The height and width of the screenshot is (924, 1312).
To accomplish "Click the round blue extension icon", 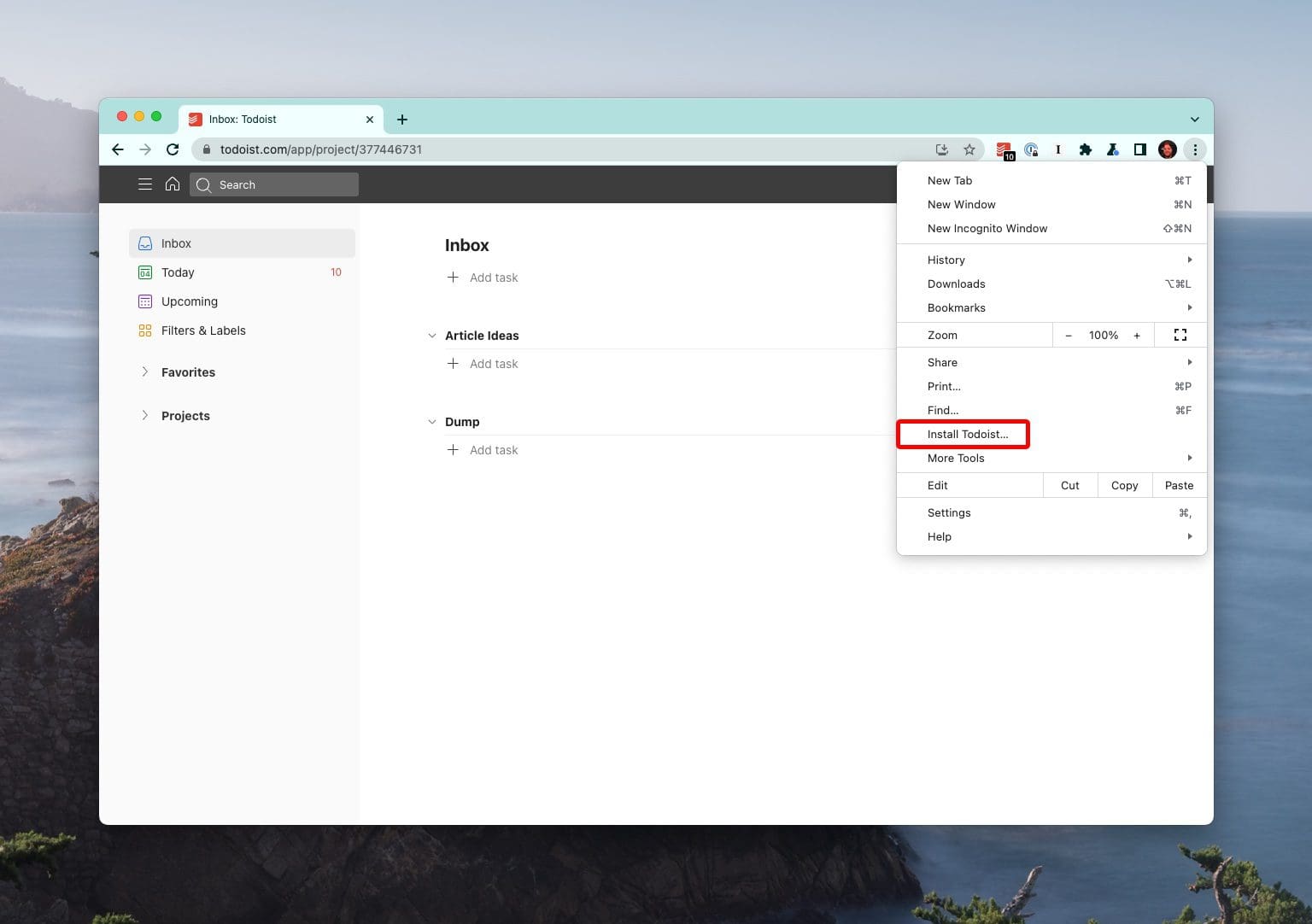I will click(x=1031, y=149).
